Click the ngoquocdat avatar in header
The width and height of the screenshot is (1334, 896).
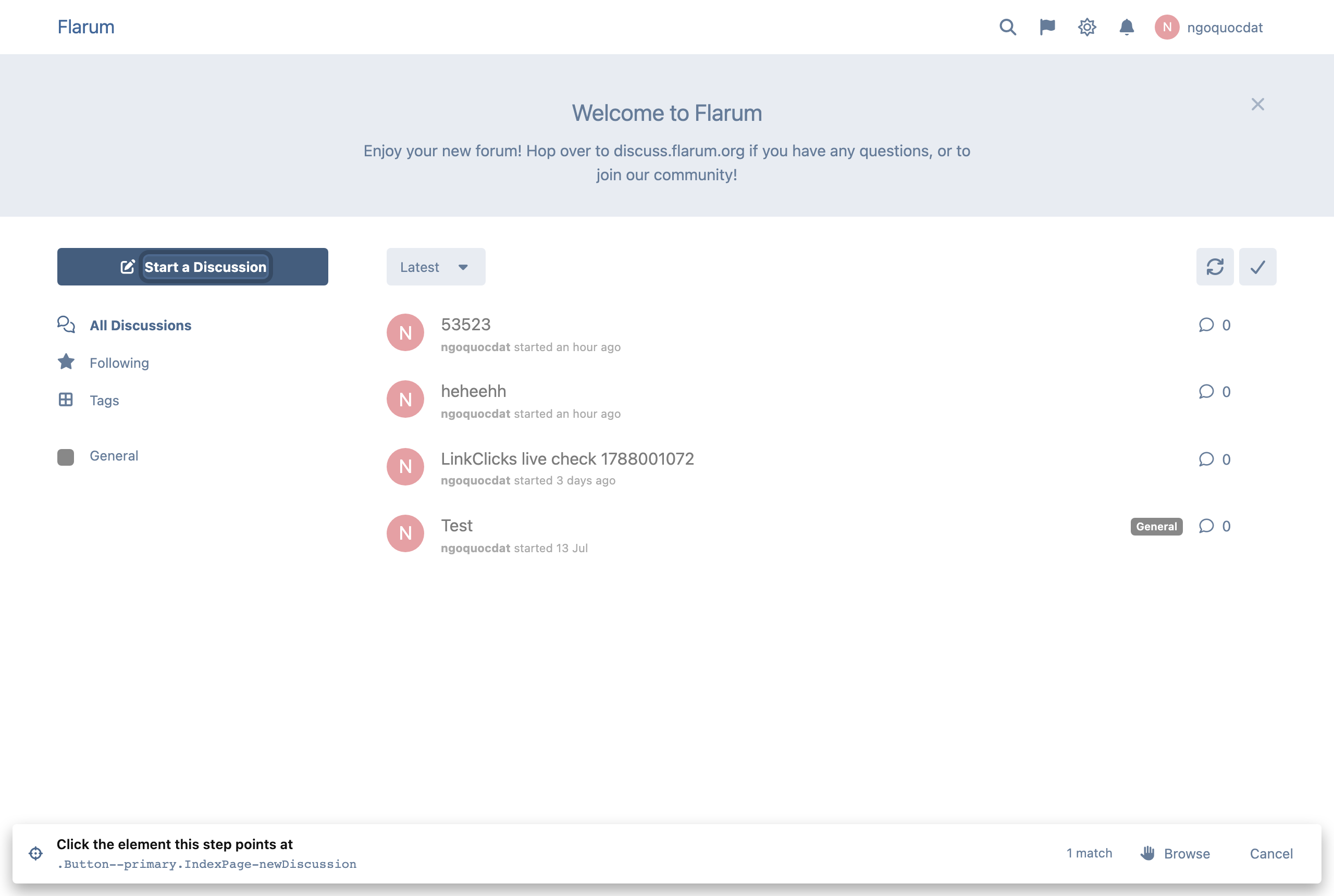pyautogui.click(x=1167, y=27)
